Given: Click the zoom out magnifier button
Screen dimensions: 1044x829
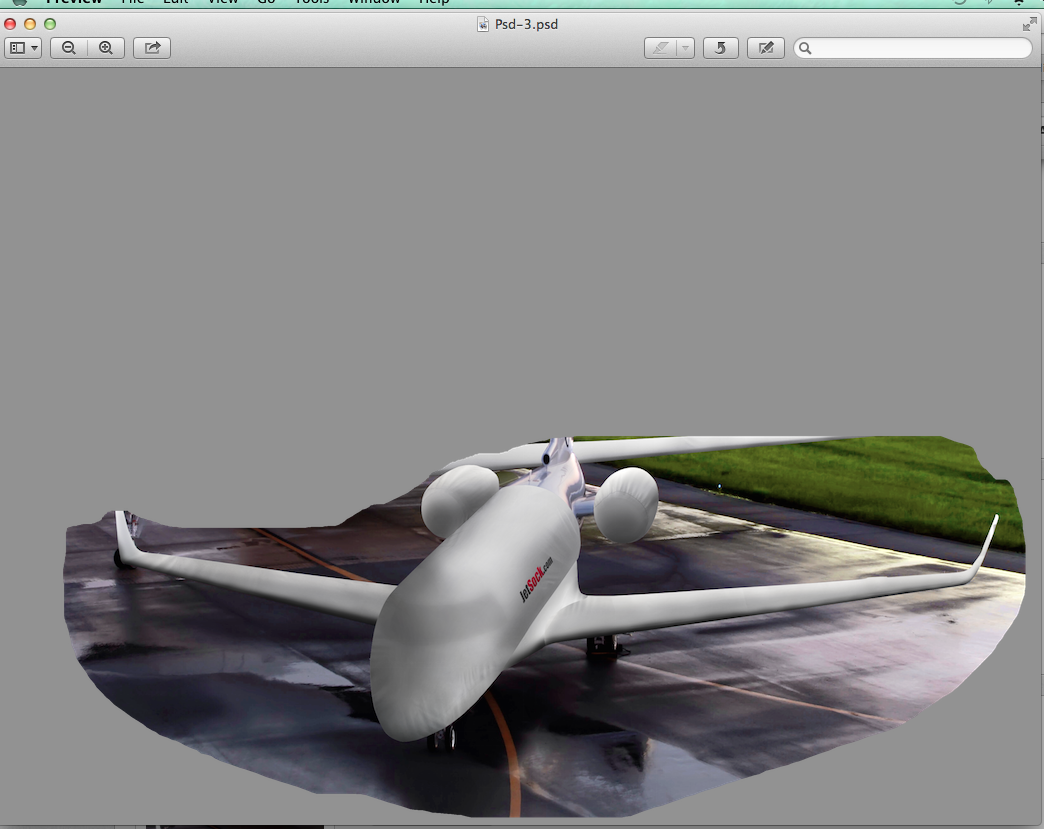Looking at the screenshot, I should click(x=69, y=47).
